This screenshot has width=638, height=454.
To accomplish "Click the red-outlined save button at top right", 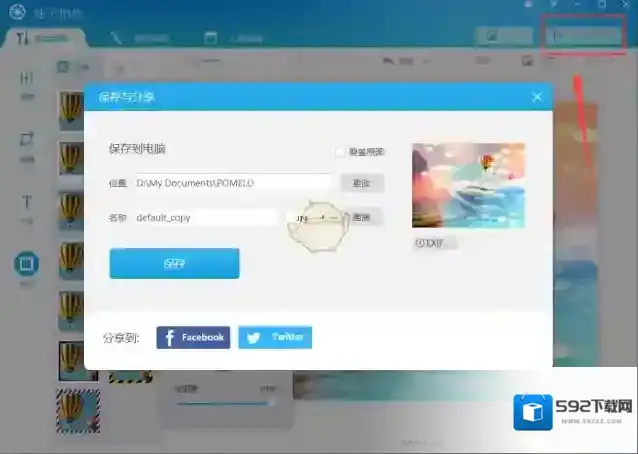I will point(583,36).
